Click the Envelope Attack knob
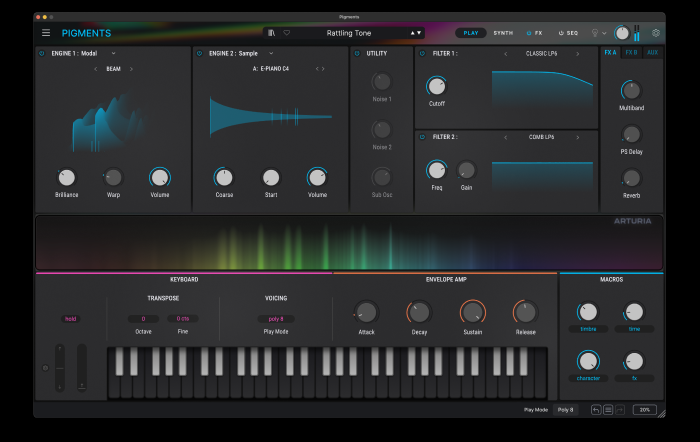 tap(367, 313)
